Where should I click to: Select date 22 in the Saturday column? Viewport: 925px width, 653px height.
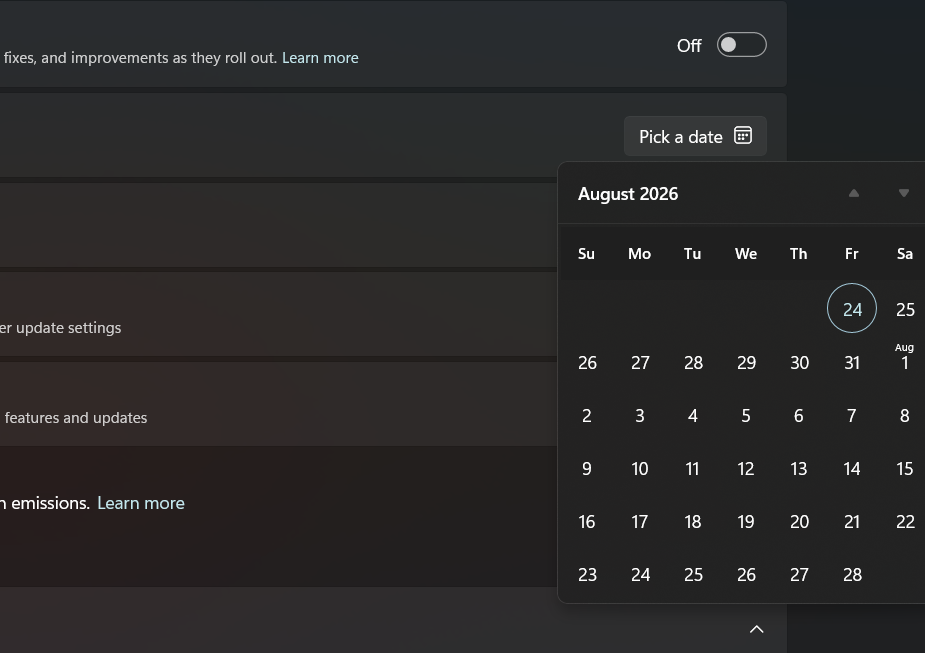click(905, 522)
